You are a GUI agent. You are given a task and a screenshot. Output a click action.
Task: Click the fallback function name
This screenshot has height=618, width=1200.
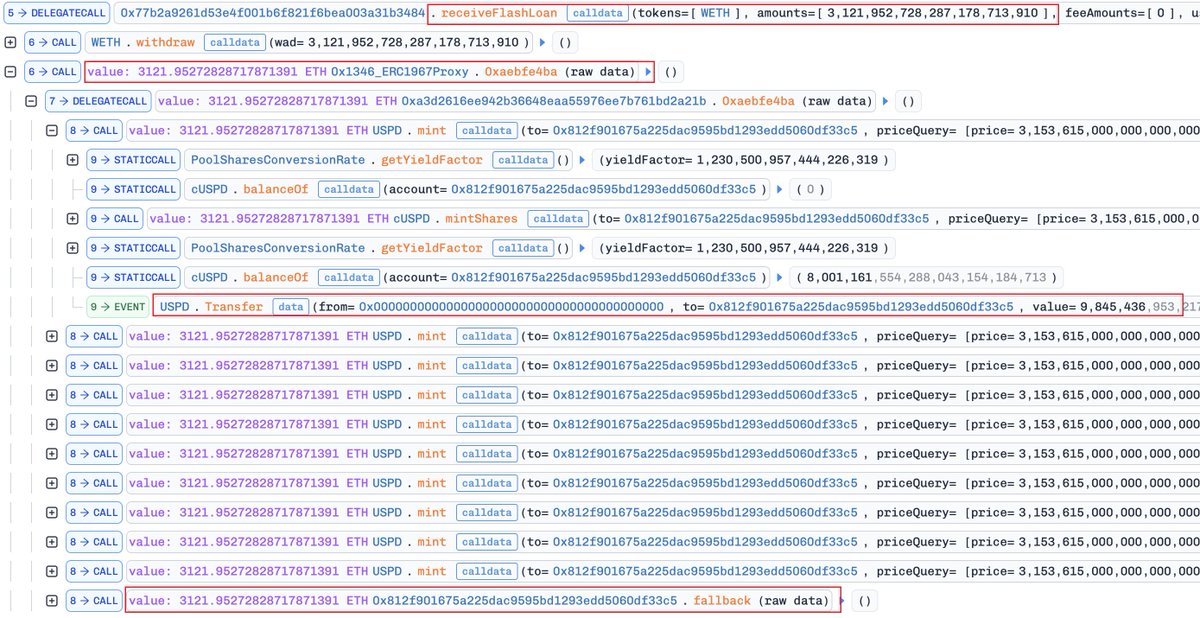(721, 601)
